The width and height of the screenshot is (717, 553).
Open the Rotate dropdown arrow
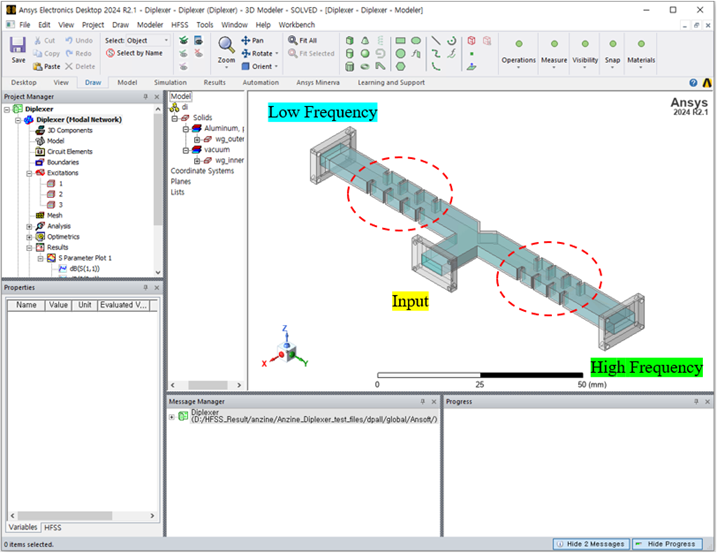point(277,54)
